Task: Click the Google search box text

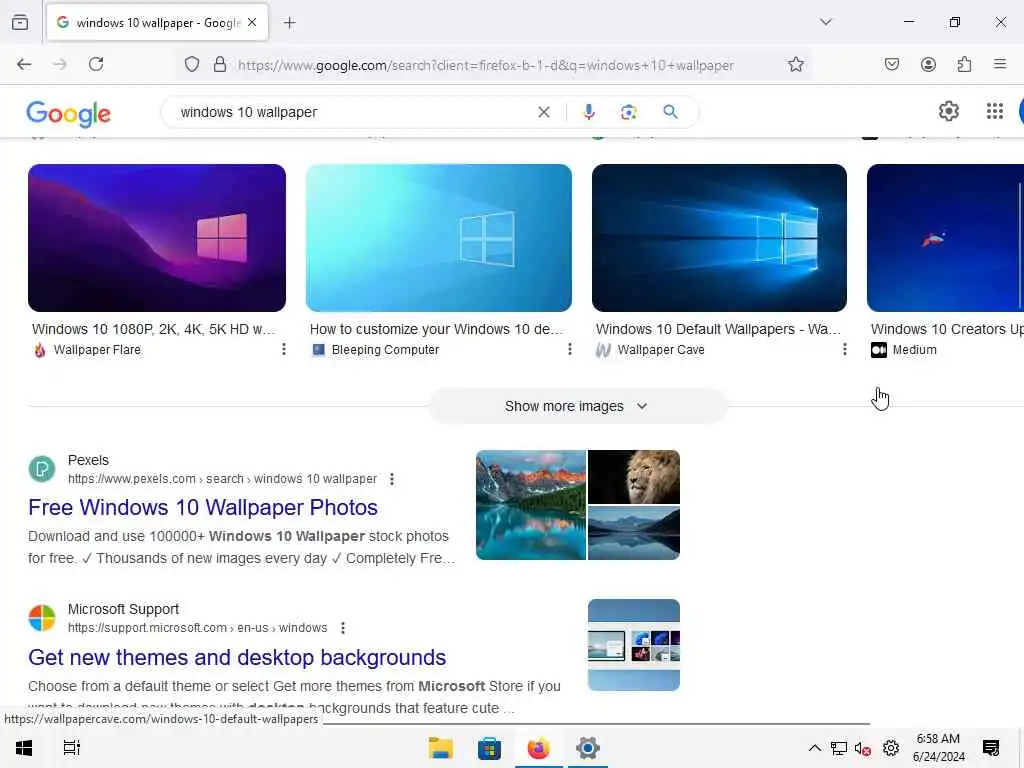Action: point(249,112)
